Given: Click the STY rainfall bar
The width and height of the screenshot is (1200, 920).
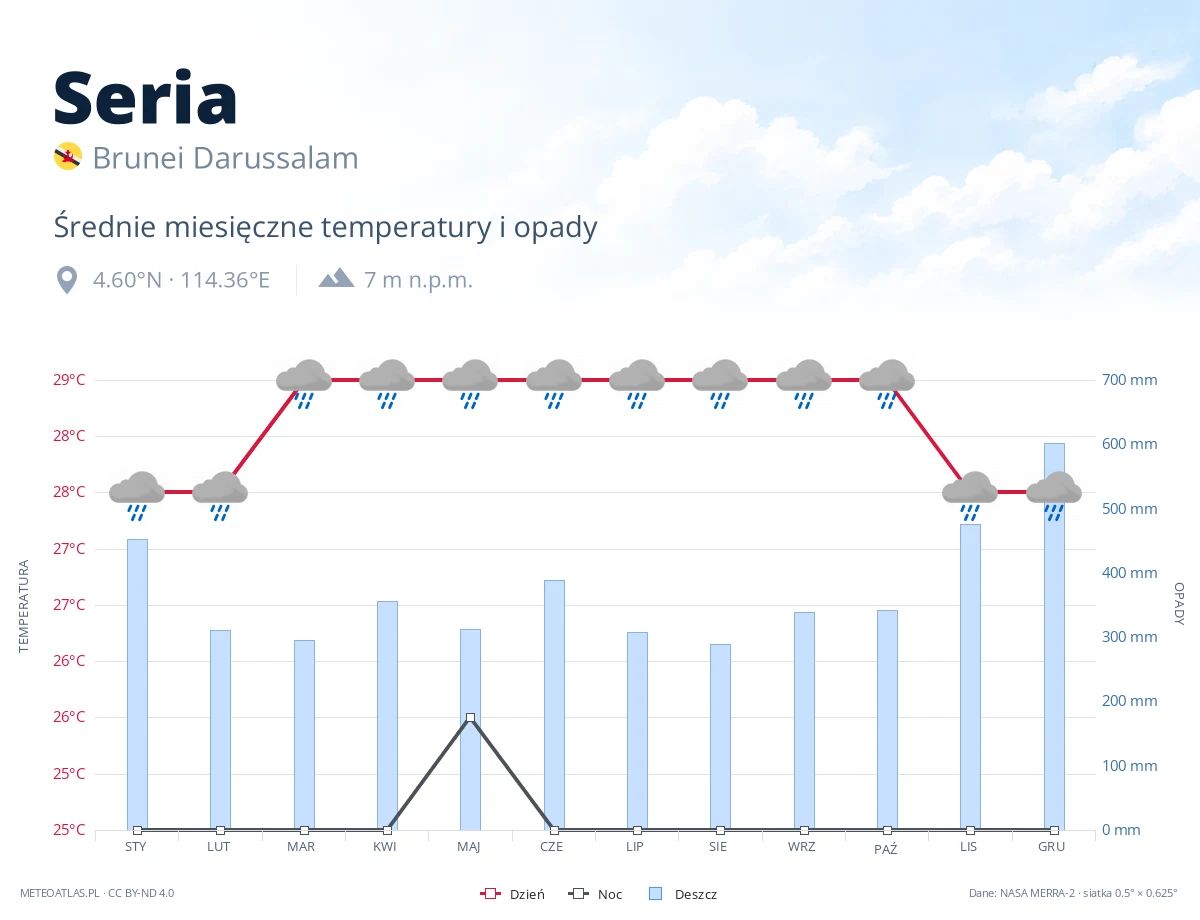Looking at the screenshot, I should pyautogui.click(x=137, y=684).
